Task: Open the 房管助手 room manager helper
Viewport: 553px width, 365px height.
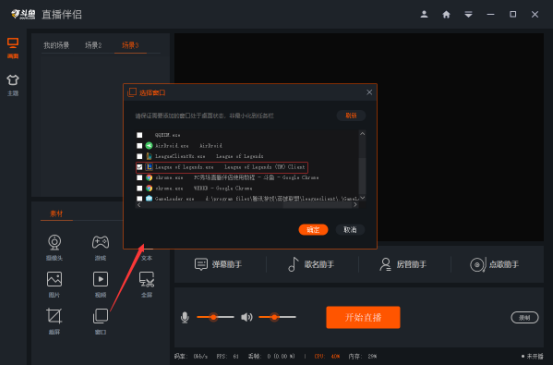Action: pos(403,264)
